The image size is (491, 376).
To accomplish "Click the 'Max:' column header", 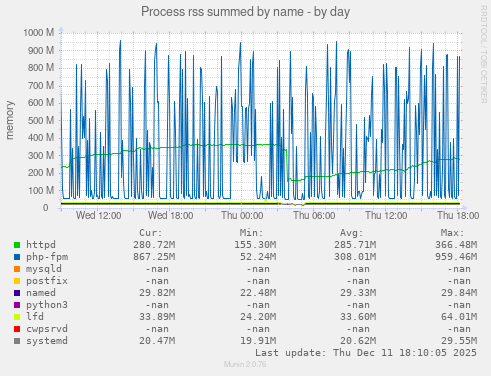I will [x=452, y=233].
